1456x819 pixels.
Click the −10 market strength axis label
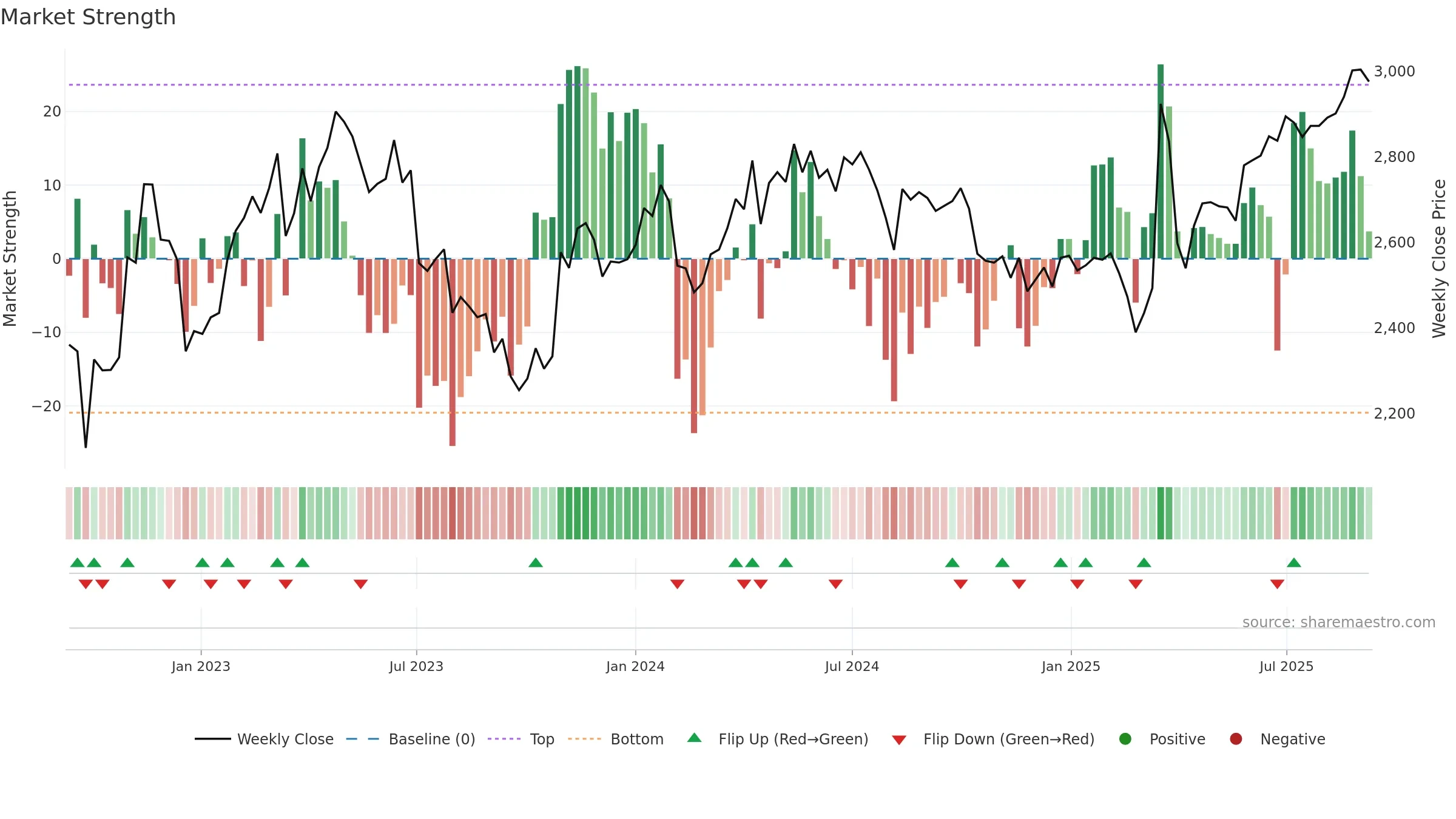[x=47, y=332]
